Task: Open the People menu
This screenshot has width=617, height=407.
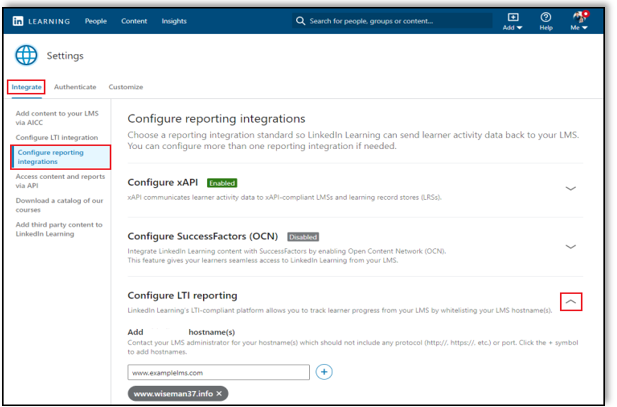Action: tap(96, 21)
